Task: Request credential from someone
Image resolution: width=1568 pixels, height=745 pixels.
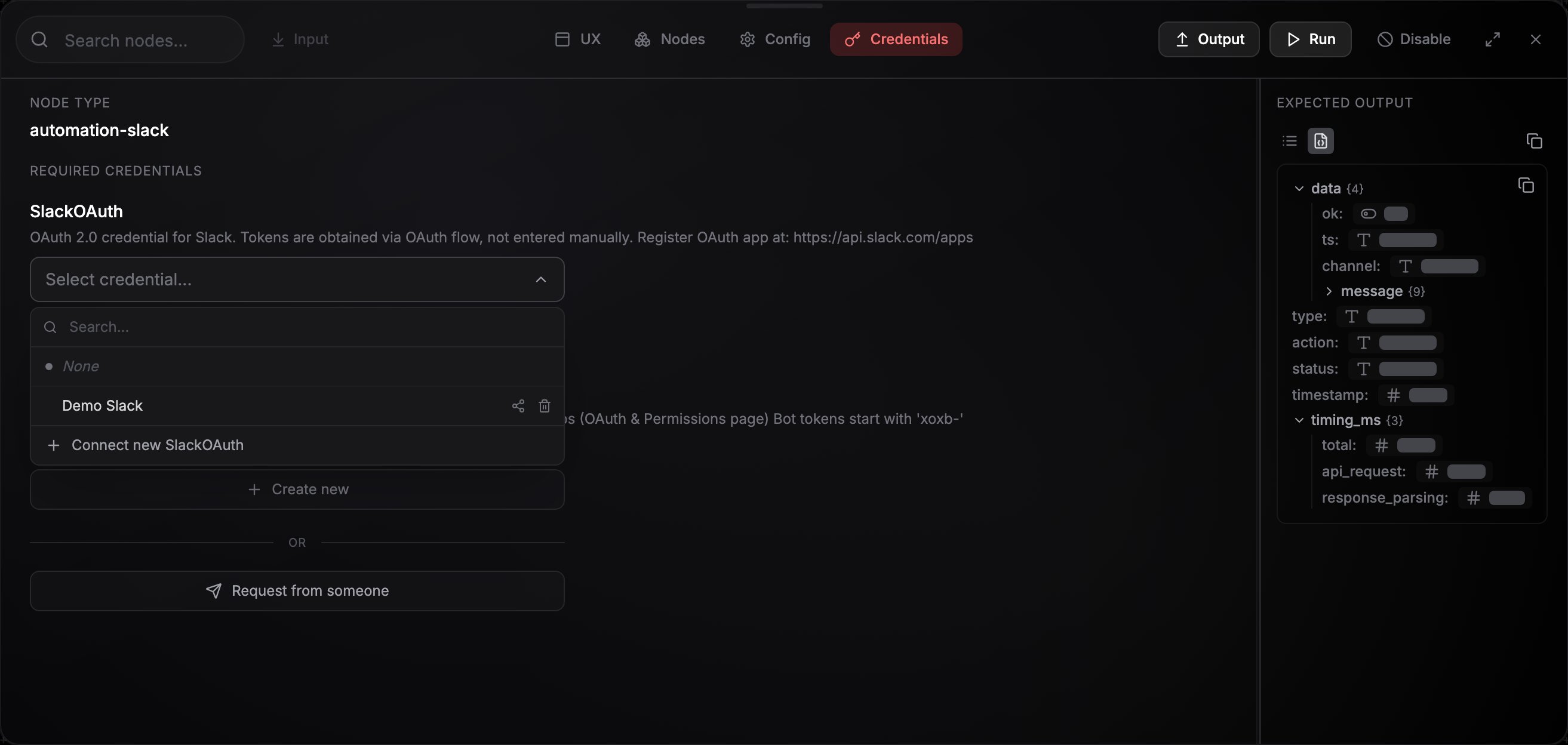Action: pos(297,591)
